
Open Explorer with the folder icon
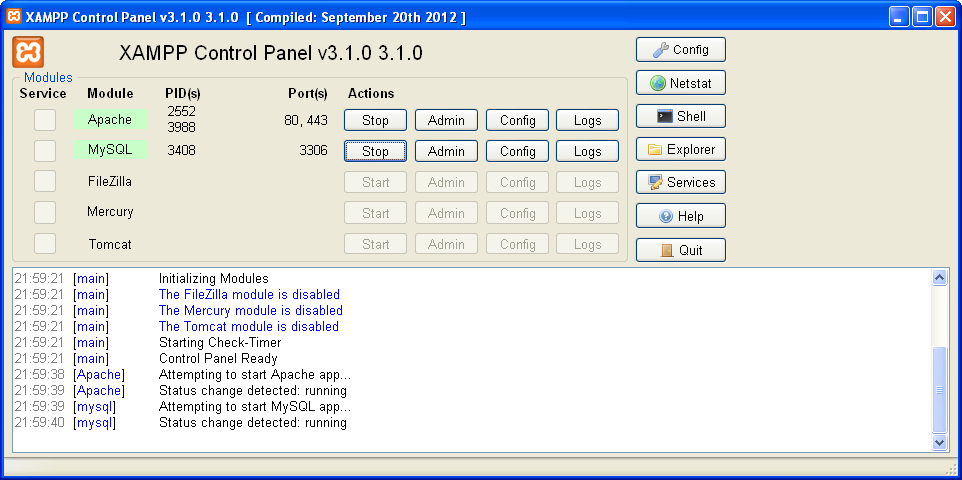coord(680,150)
